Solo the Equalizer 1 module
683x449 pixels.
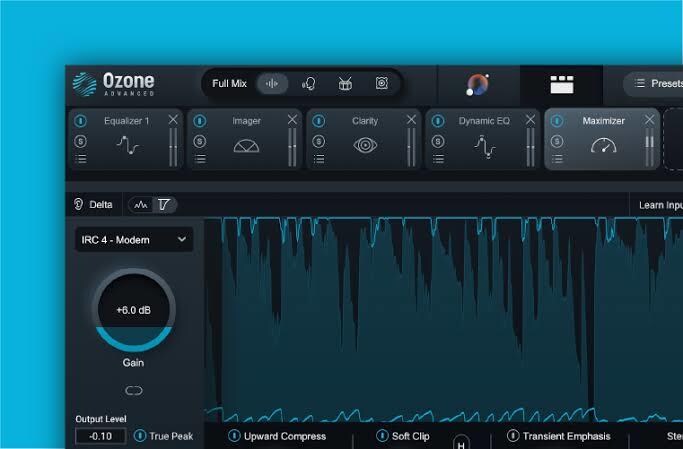[x=81, y=142]
